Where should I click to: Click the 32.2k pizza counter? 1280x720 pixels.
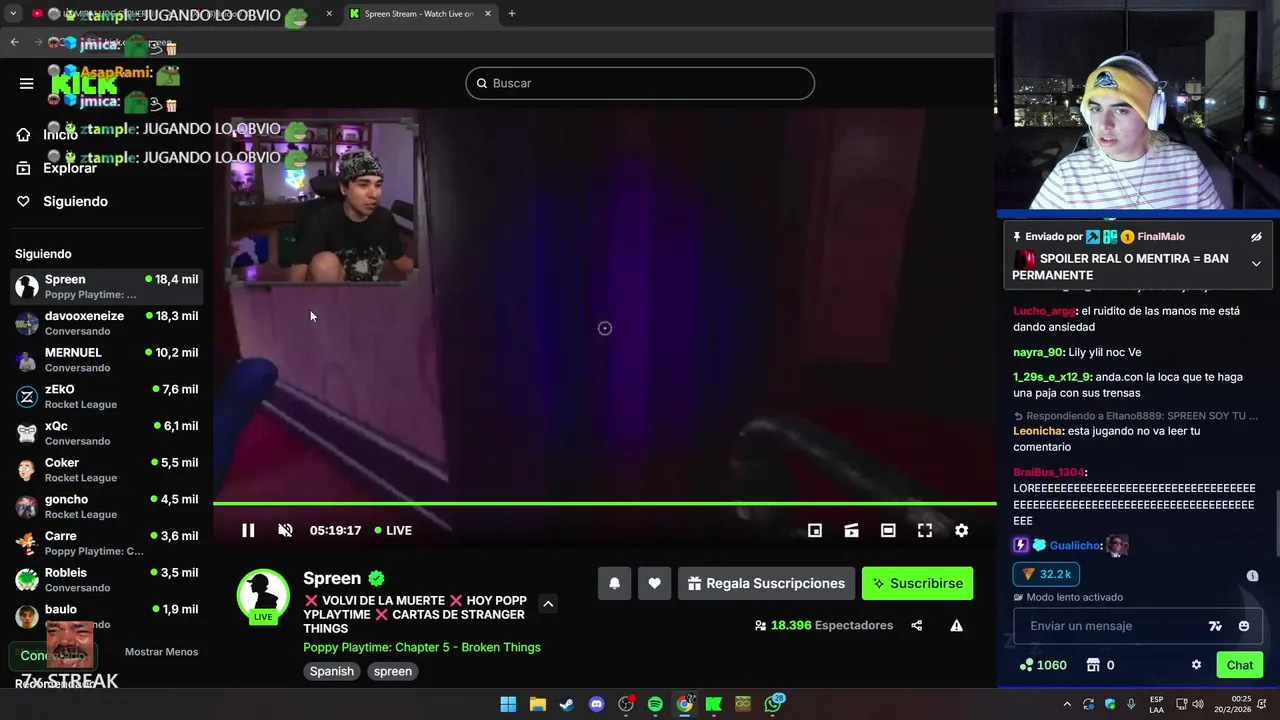pyautogui.click(x=1046, y=574)
